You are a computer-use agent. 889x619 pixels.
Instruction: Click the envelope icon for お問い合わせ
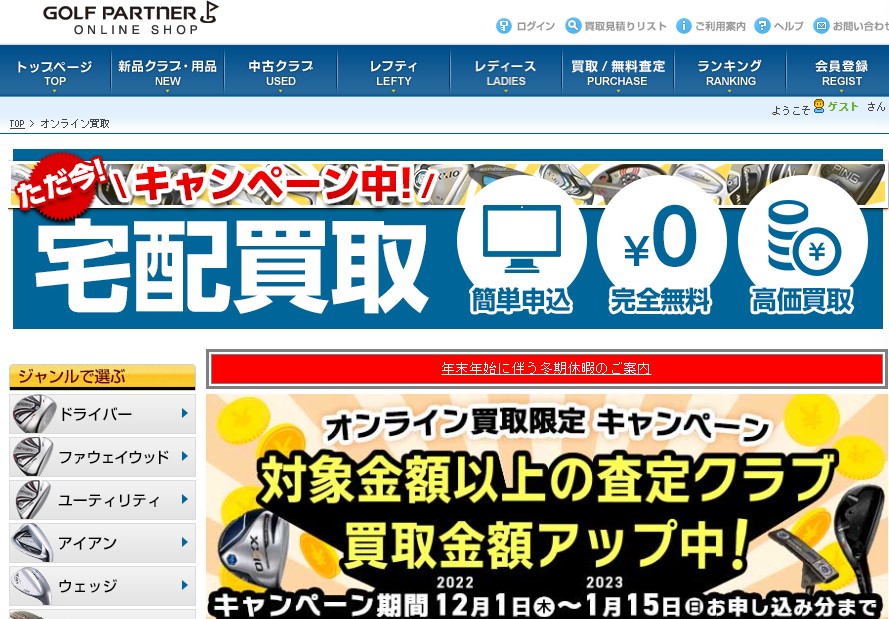pos(823,26)
